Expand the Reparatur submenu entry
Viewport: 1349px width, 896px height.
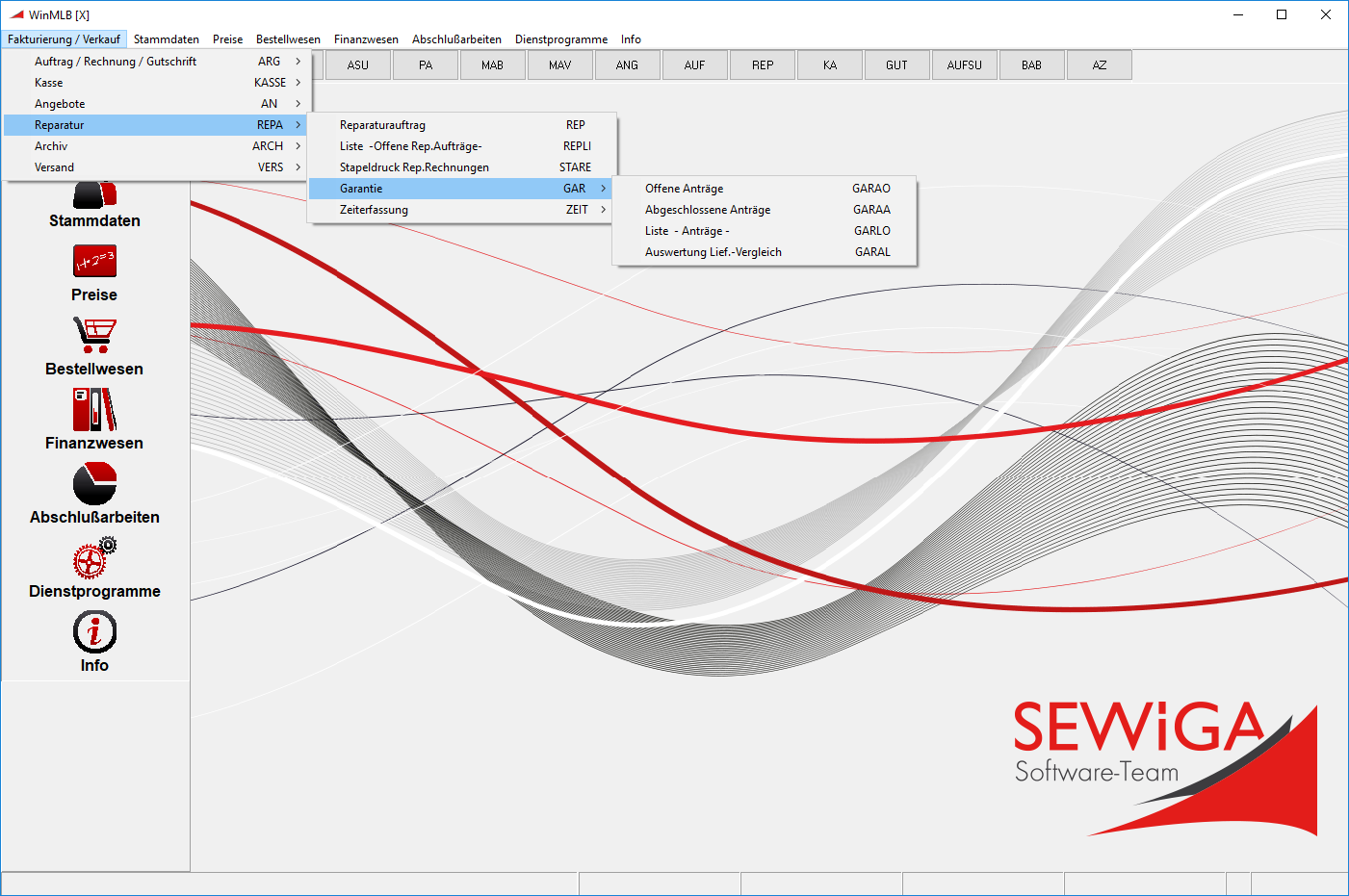(x=155, y=125)
